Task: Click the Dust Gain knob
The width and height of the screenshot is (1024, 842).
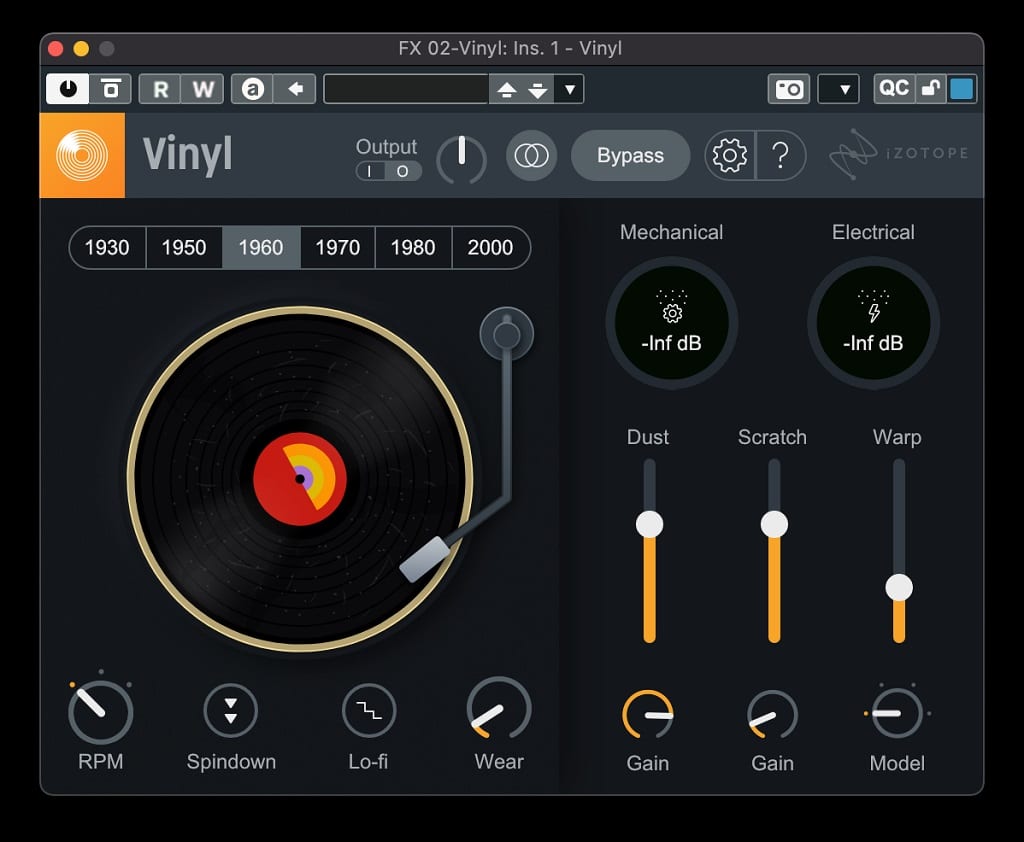Action: coord(648,715)
